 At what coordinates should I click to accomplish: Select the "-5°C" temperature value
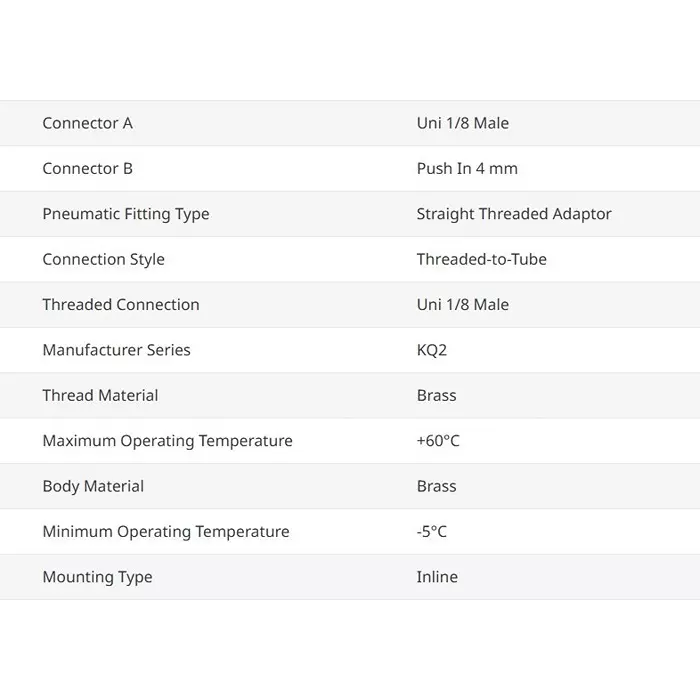[x=432, y=532]
